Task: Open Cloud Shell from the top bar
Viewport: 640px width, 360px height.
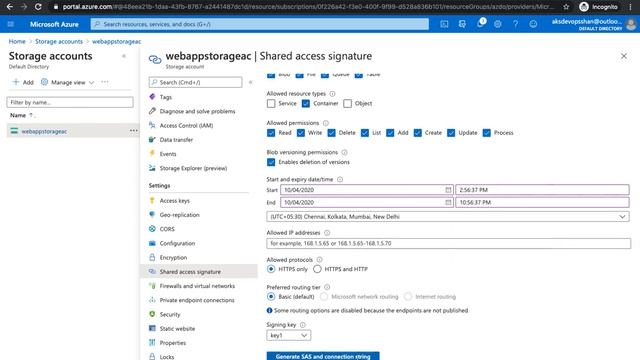Action: coord(444,24)
